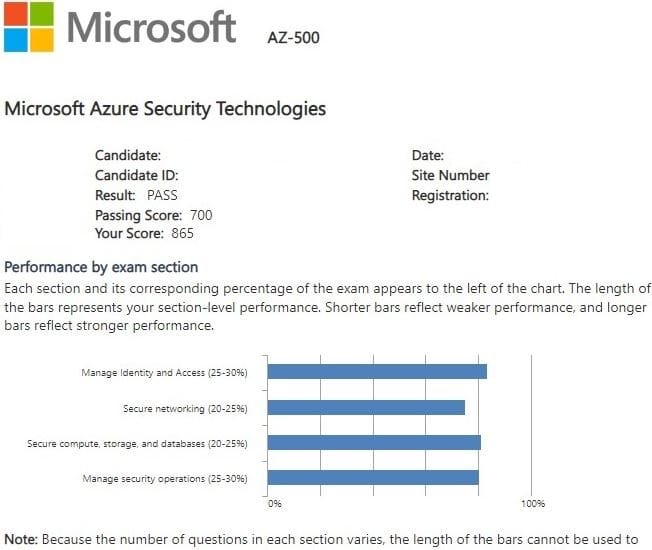652x550 pixels.
Task: Click the Secure networking bar
Action: [366, 407]
